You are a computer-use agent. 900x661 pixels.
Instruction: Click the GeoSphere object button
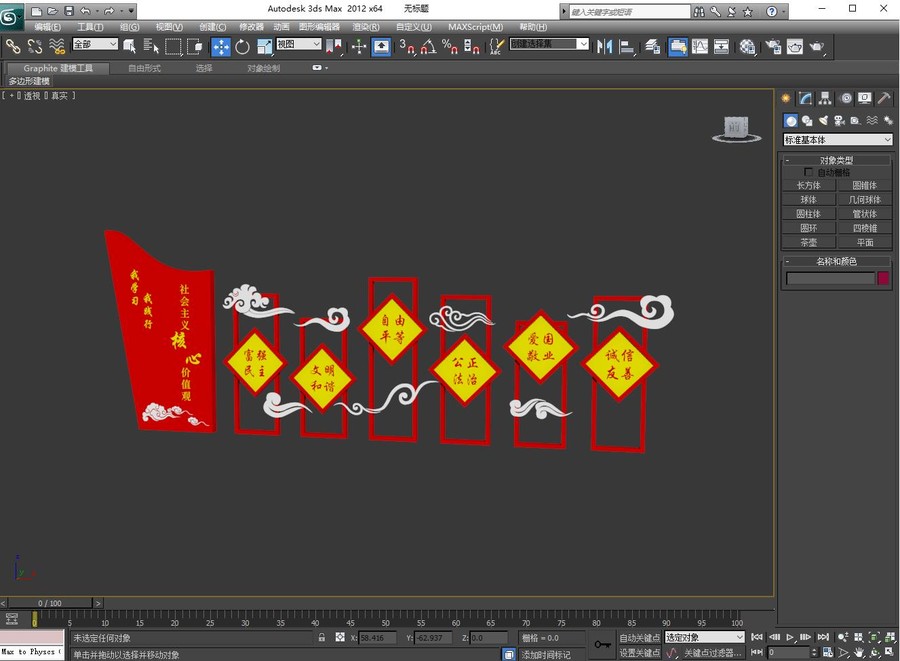coord(864,200)
